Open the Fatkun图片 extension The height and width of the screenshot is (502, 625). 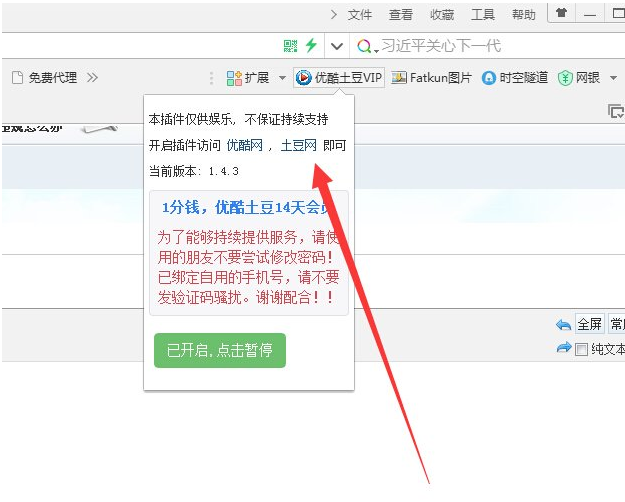[x=432, y=77]
